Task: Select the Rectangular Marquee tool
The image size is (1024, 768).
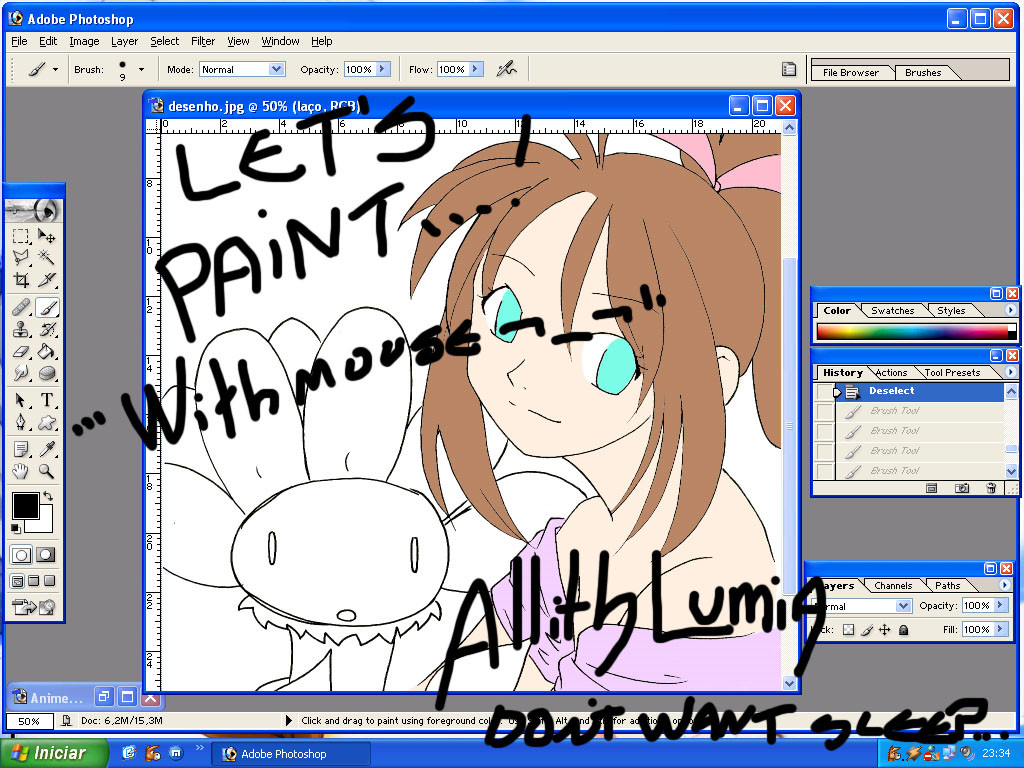Action: tap(21, 236)
